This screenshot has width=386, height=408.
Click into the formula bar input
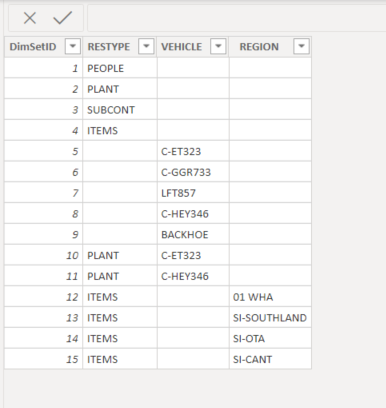(237, 18)
